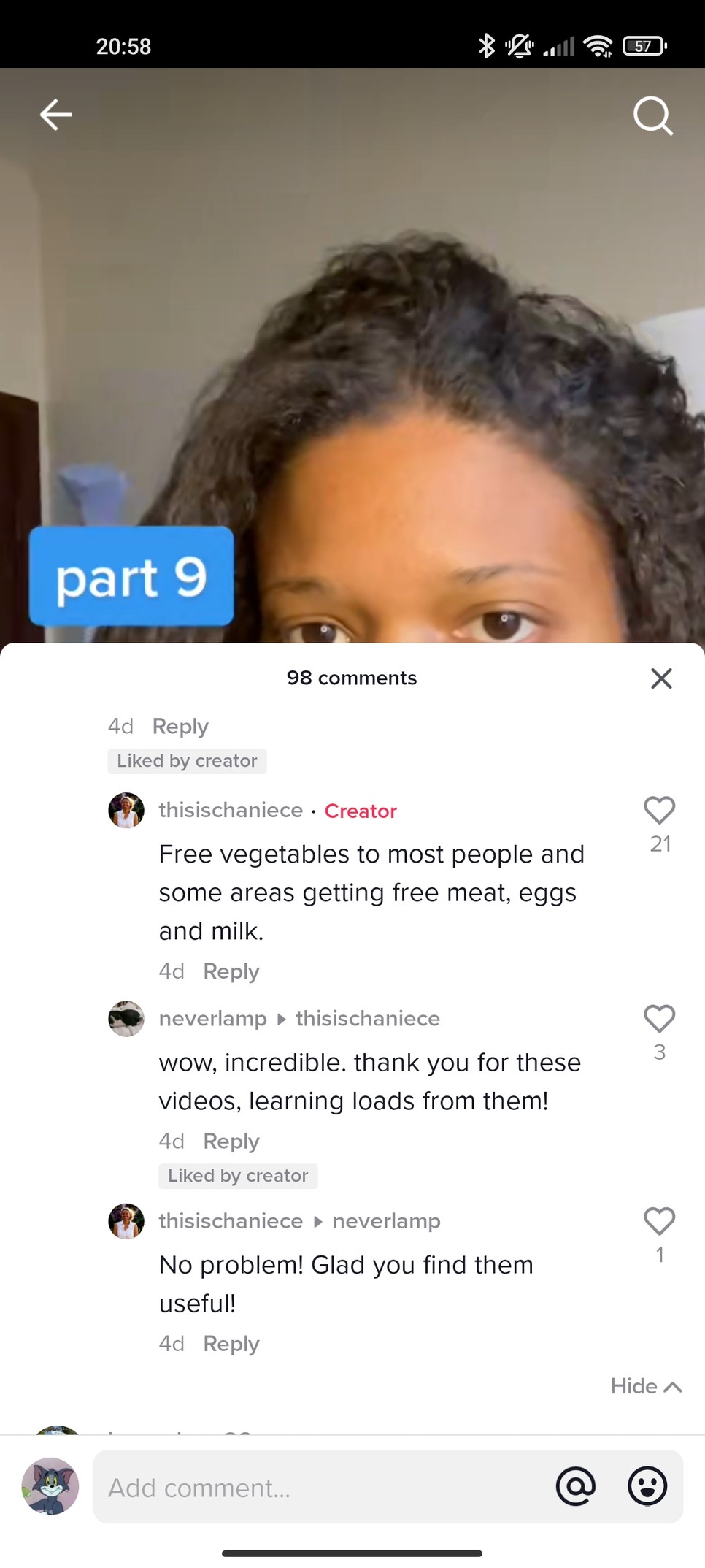Open neverlamp's profile picture
The image size is (705, 1568).
[126, 1019]
